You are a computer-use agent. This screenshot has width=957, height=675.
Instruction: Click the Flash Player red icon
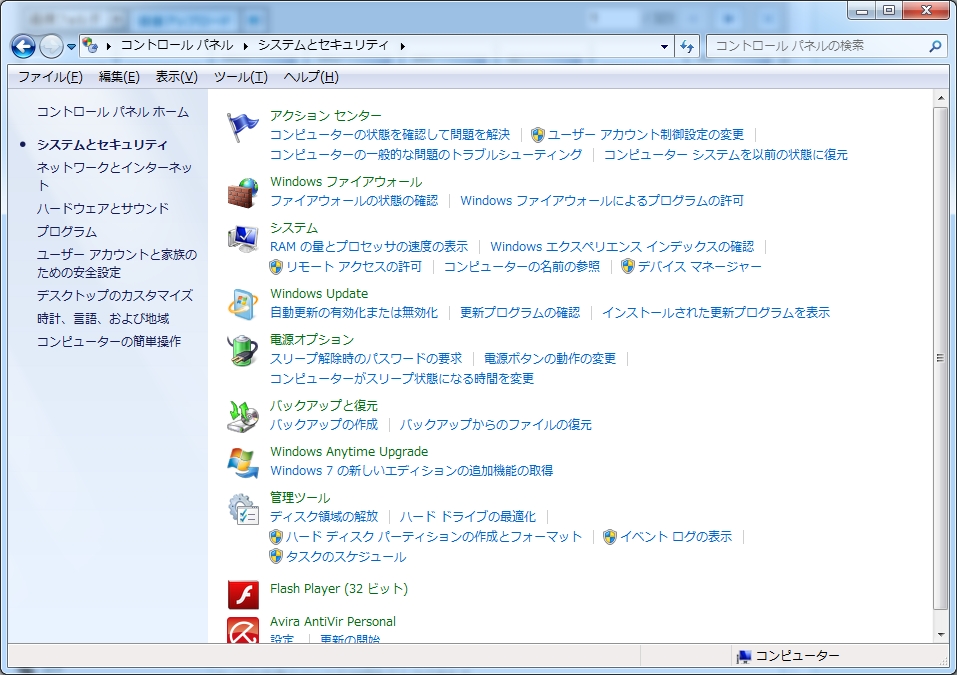click(243, 594)
